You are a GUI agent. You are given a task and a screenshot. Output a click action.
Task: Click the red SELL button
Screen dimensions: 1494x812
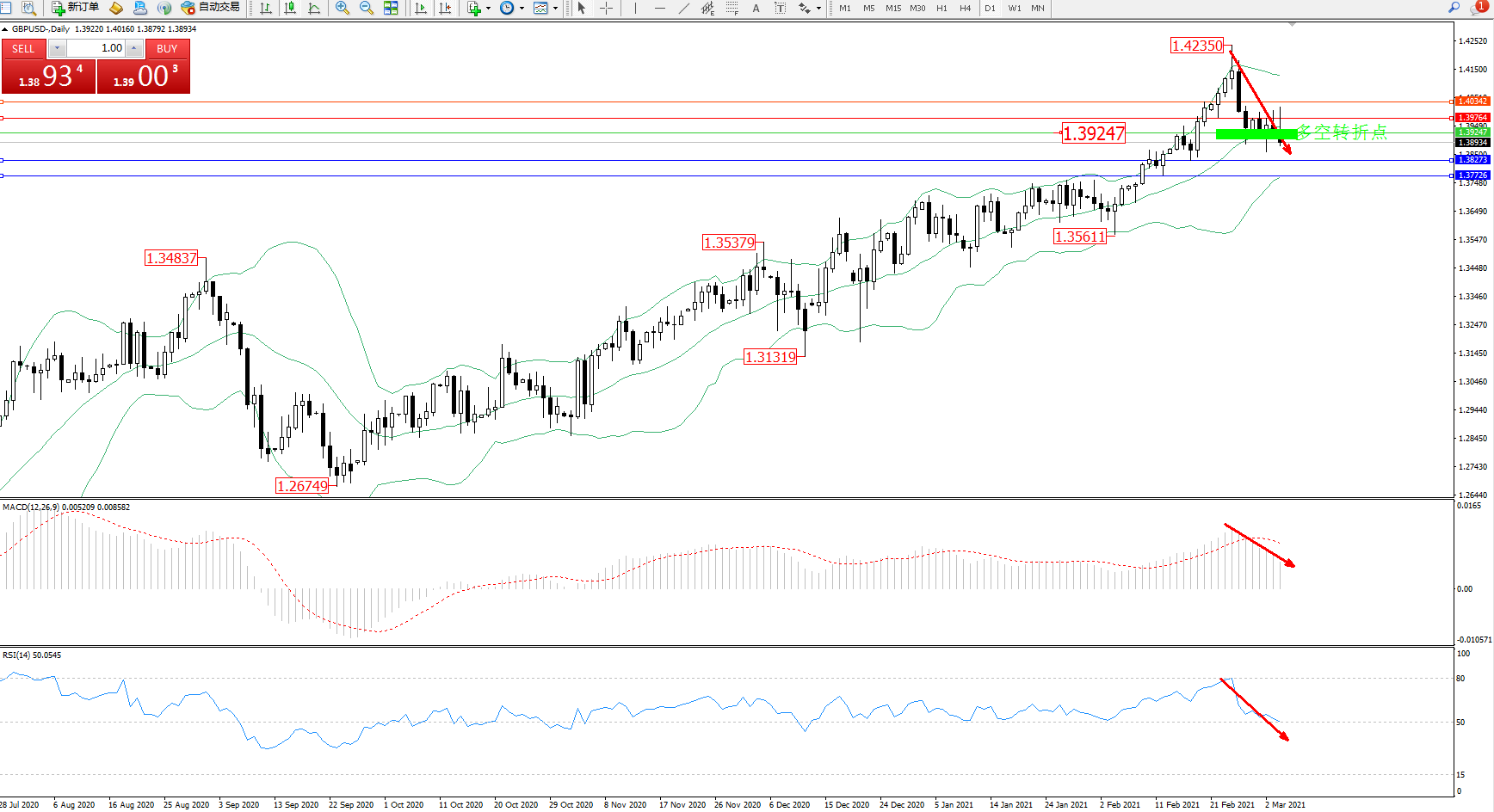click(23, 49)
